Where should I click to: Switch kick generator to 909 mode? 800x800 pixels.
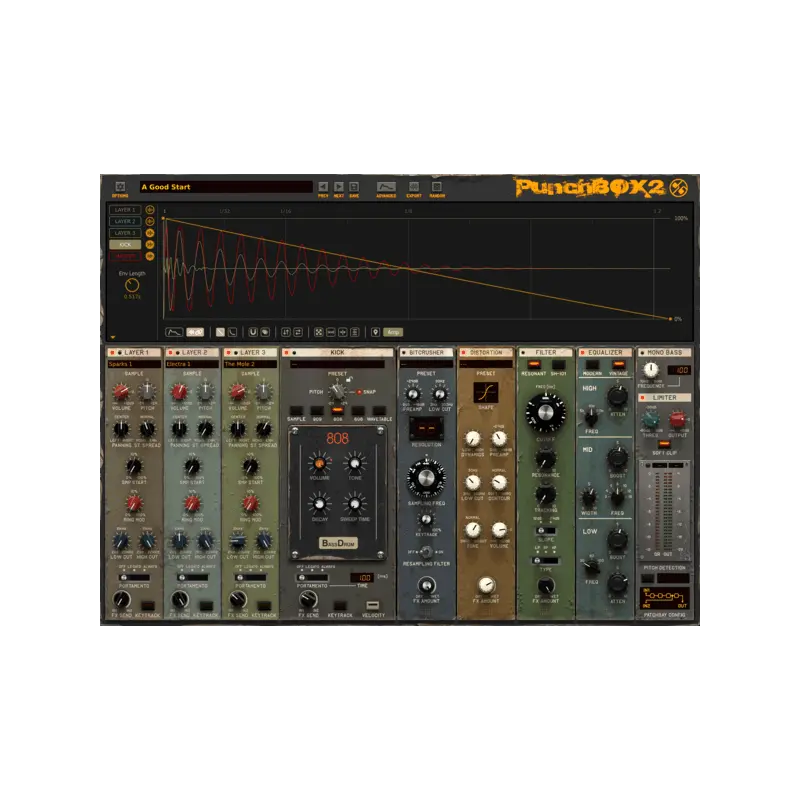pyautogui.click(x=317, y=411)
